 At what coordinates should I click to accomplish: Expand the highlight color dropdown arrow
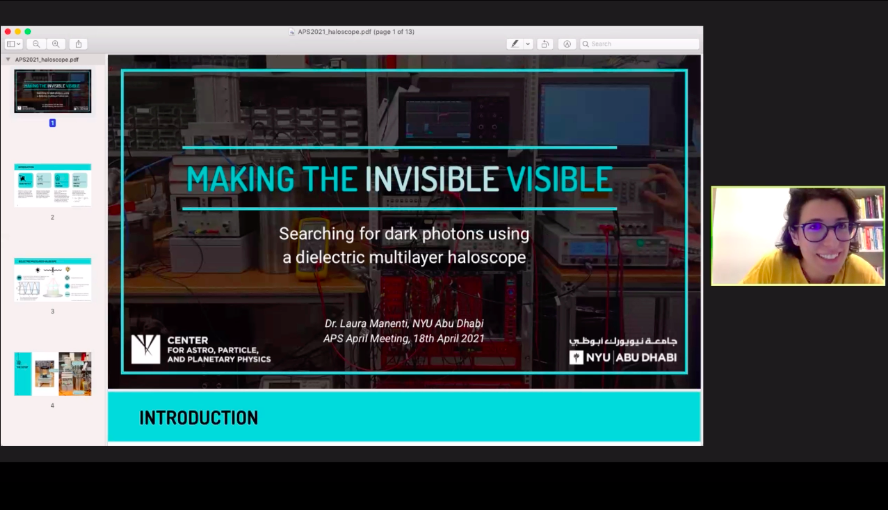(x=528, y=44)
